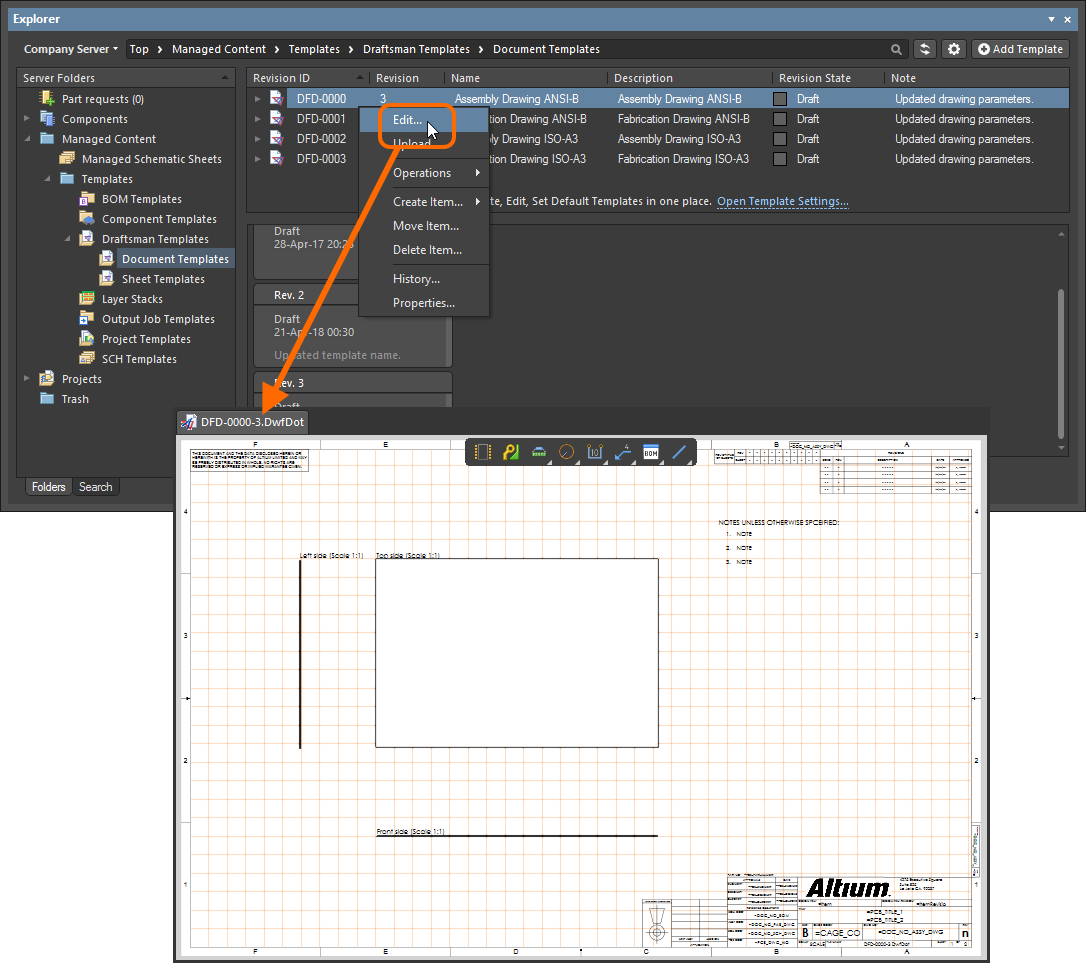Viewport: 1086px width, 963px height.
Task: Switch to the Search tab
Action: pyautogui.click(x=96, y=487)
